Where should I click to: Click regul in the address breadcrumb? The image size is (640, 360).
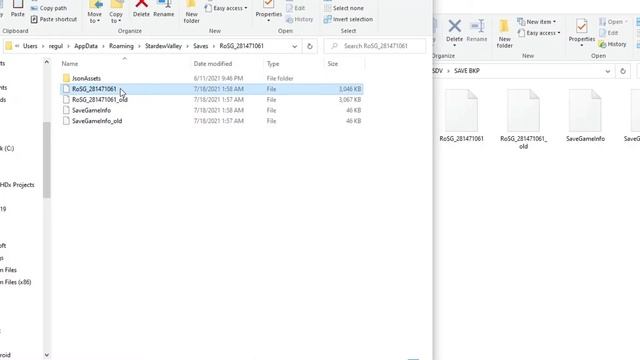click(56, 46)
